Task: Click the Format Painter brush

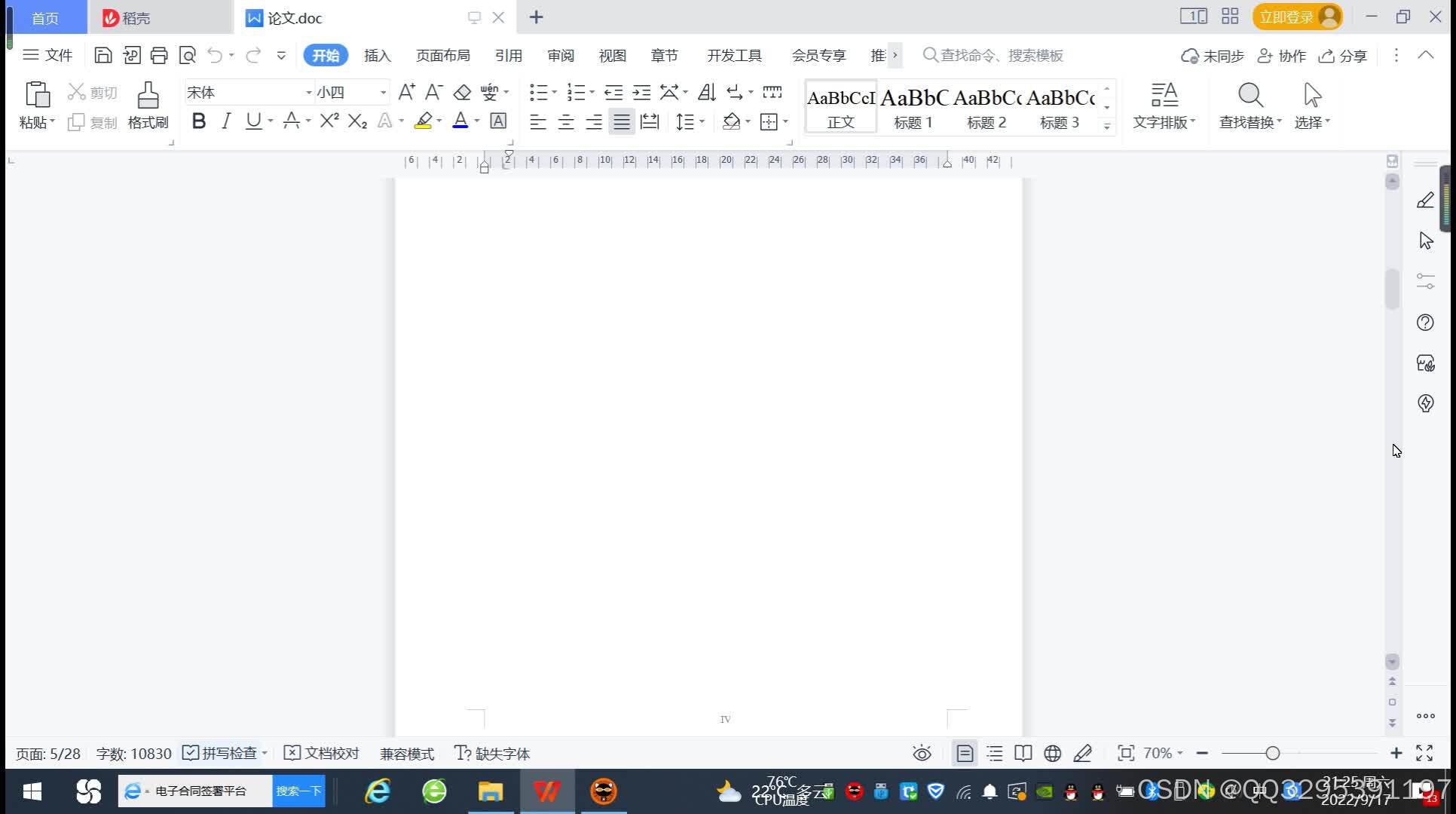Action: pyautogui.click(x=148, y=96)
